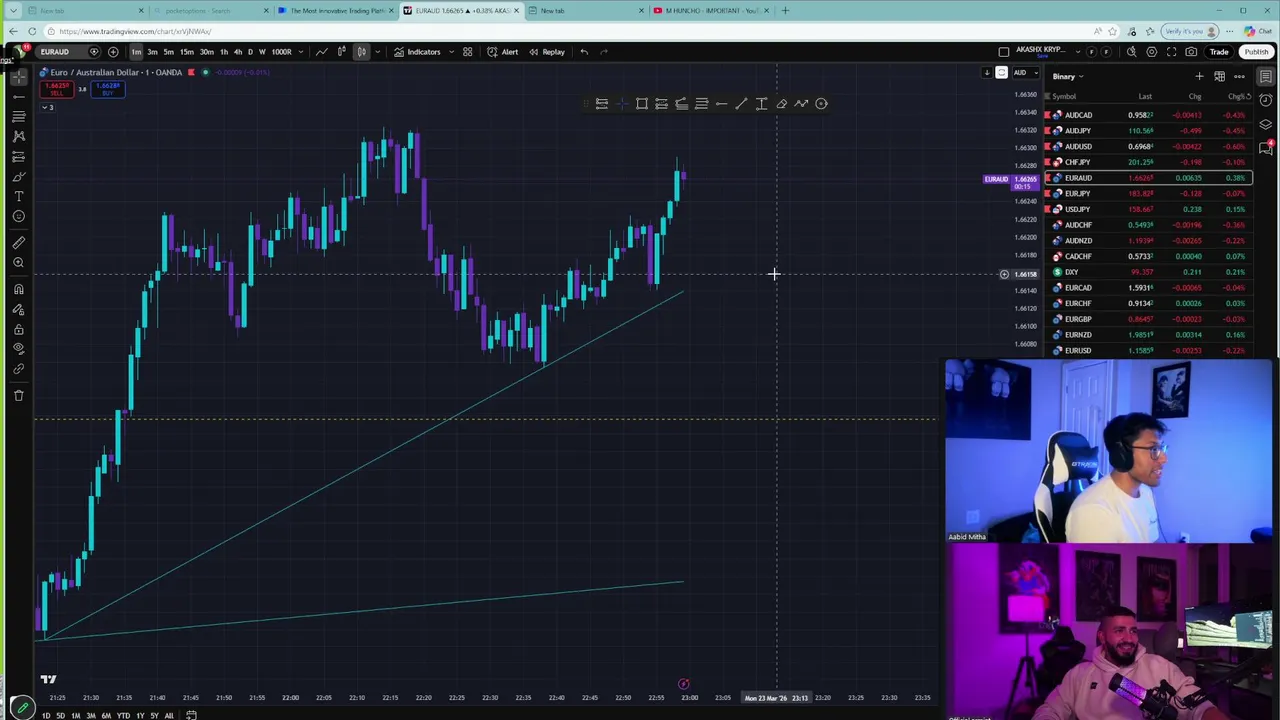The height and width of the screenshot is (720, 1280).
Task: Open the object tree layers icon in right sidebar
Action: click(x=1265, y=124)
